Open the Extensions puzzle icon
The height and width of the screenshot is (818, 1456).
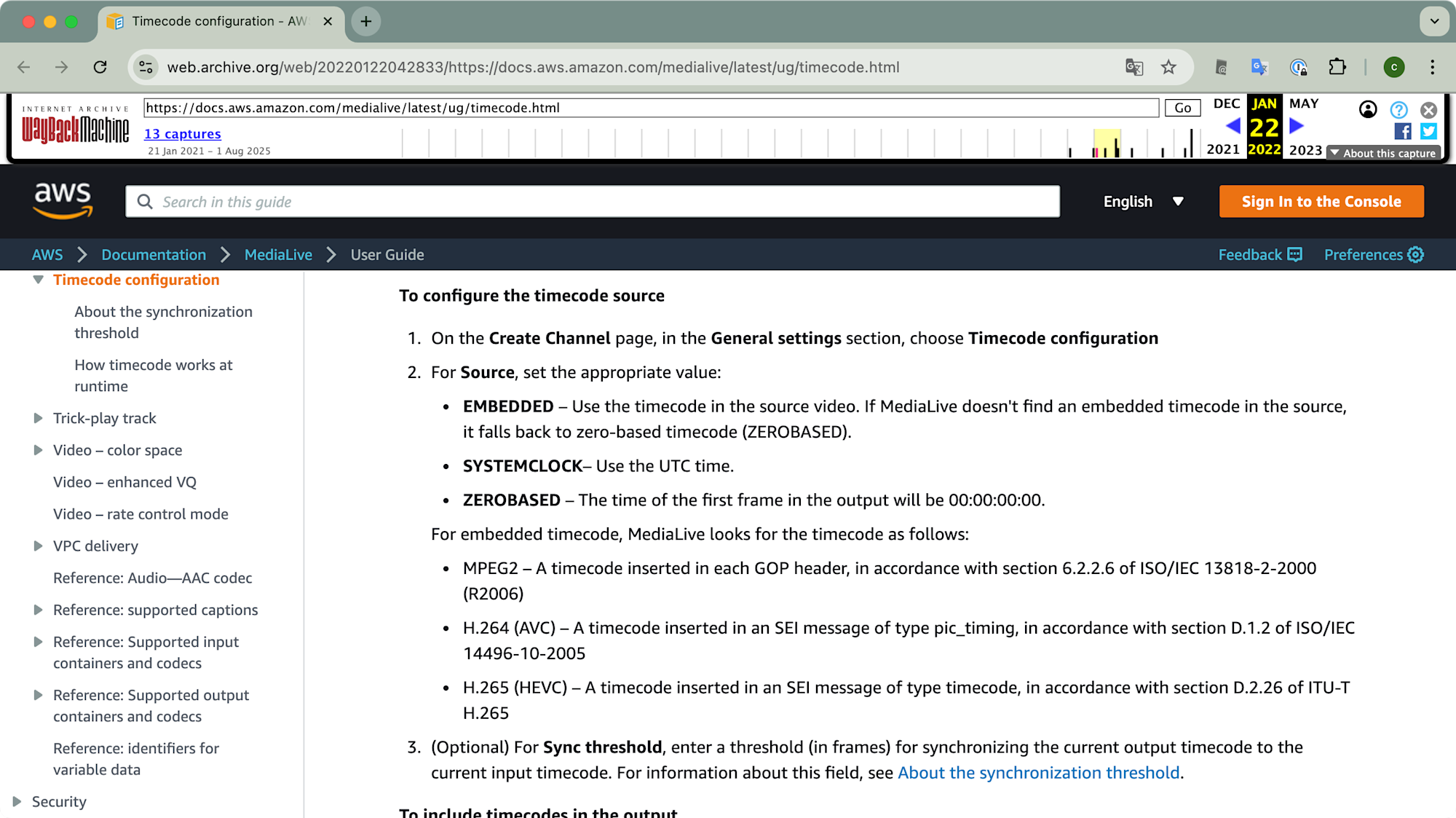point(1337,67)
